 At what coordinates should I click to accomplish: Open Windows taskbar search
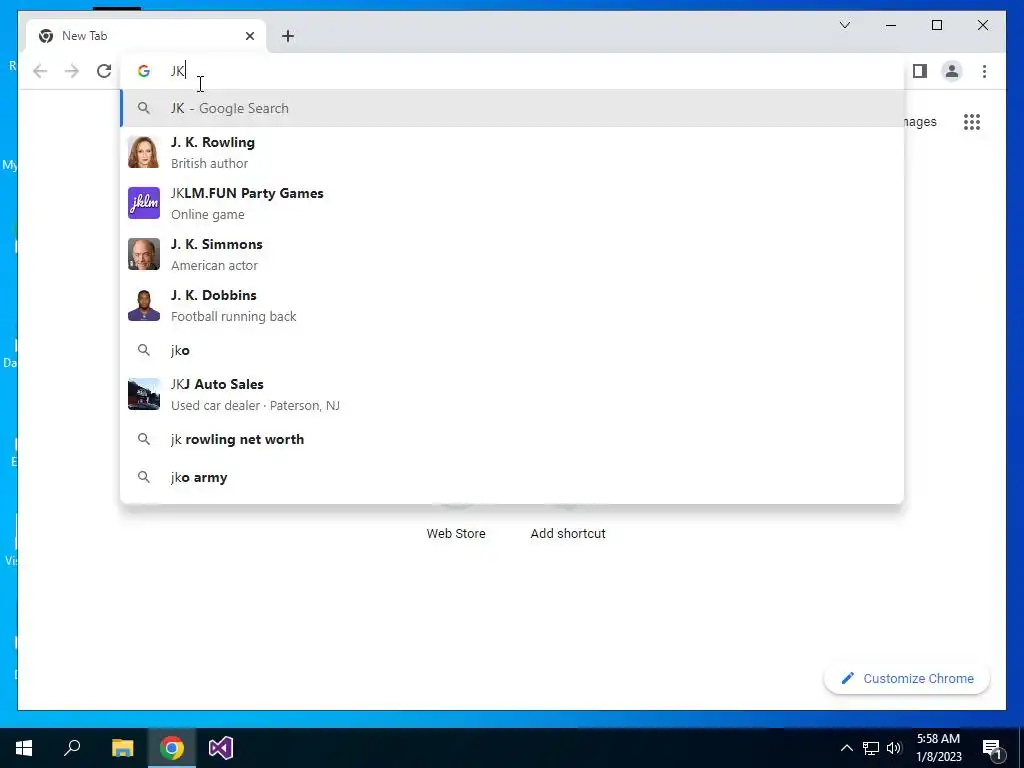point(72,748)
